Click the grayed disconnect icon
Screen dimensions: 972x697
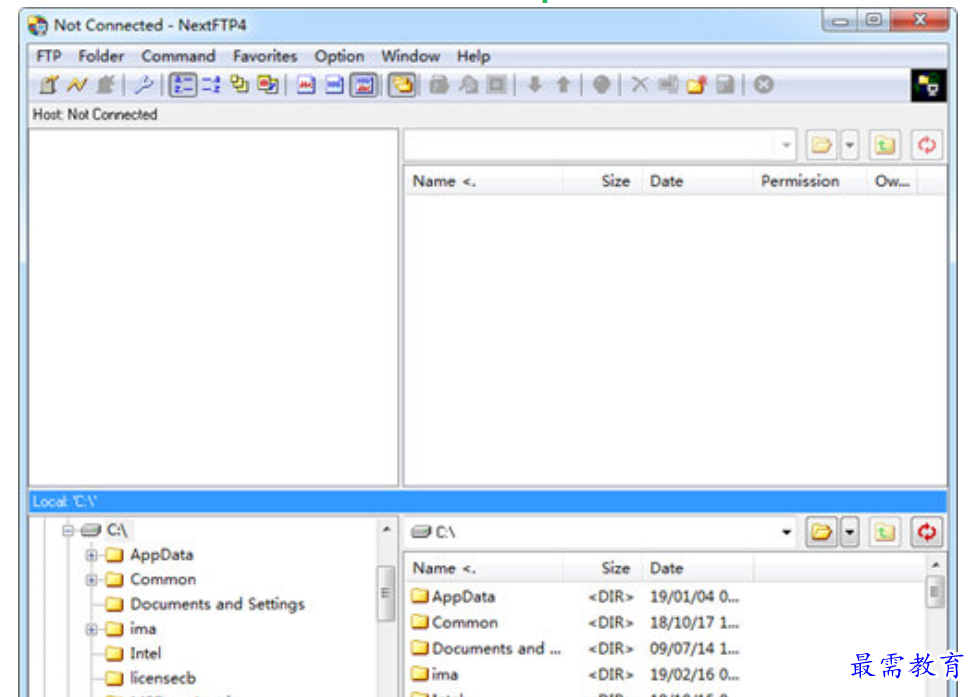point(106,85)
